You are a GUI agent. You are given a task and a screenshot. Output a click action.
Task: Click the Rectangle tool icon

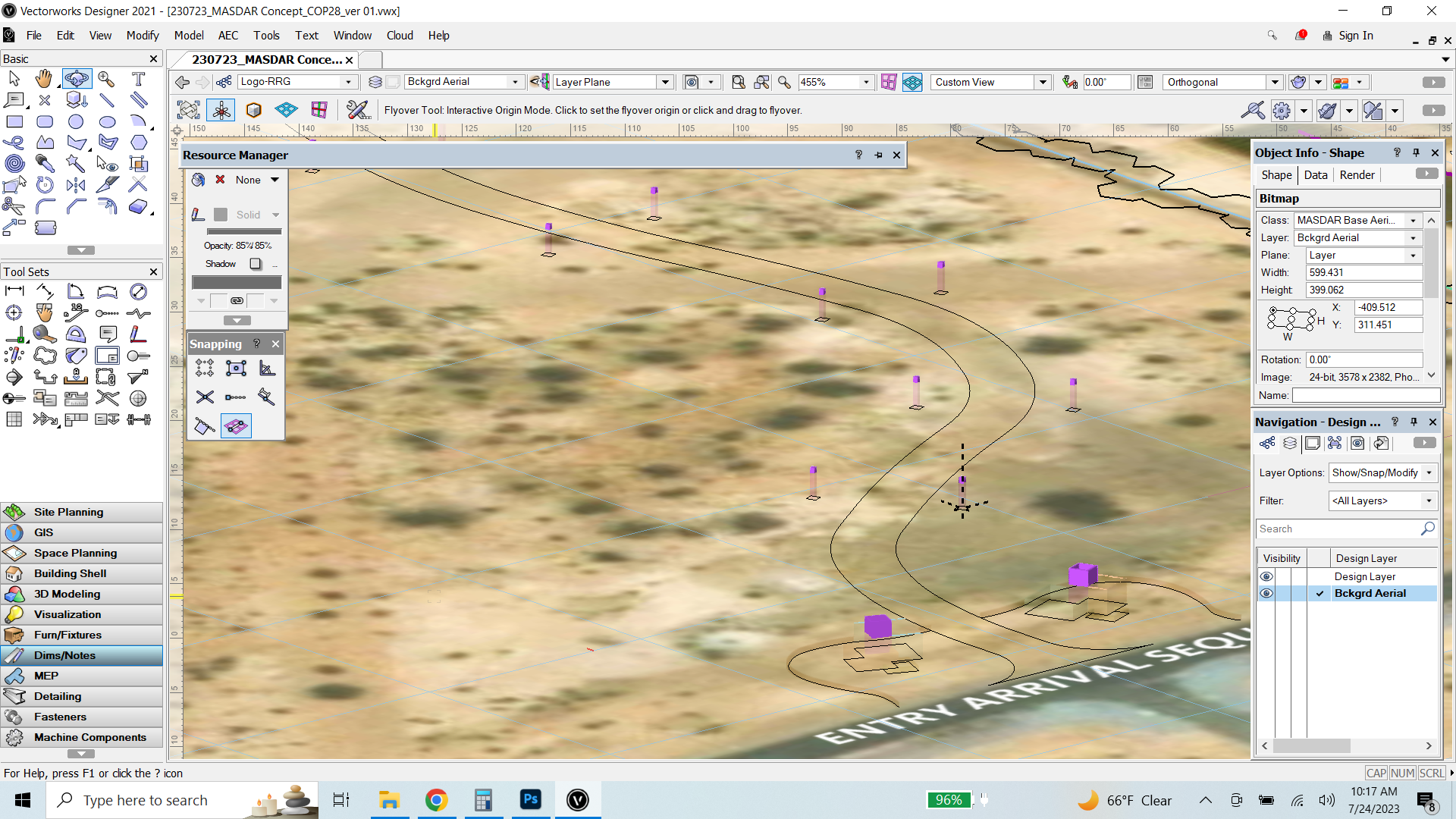(14, 121)
